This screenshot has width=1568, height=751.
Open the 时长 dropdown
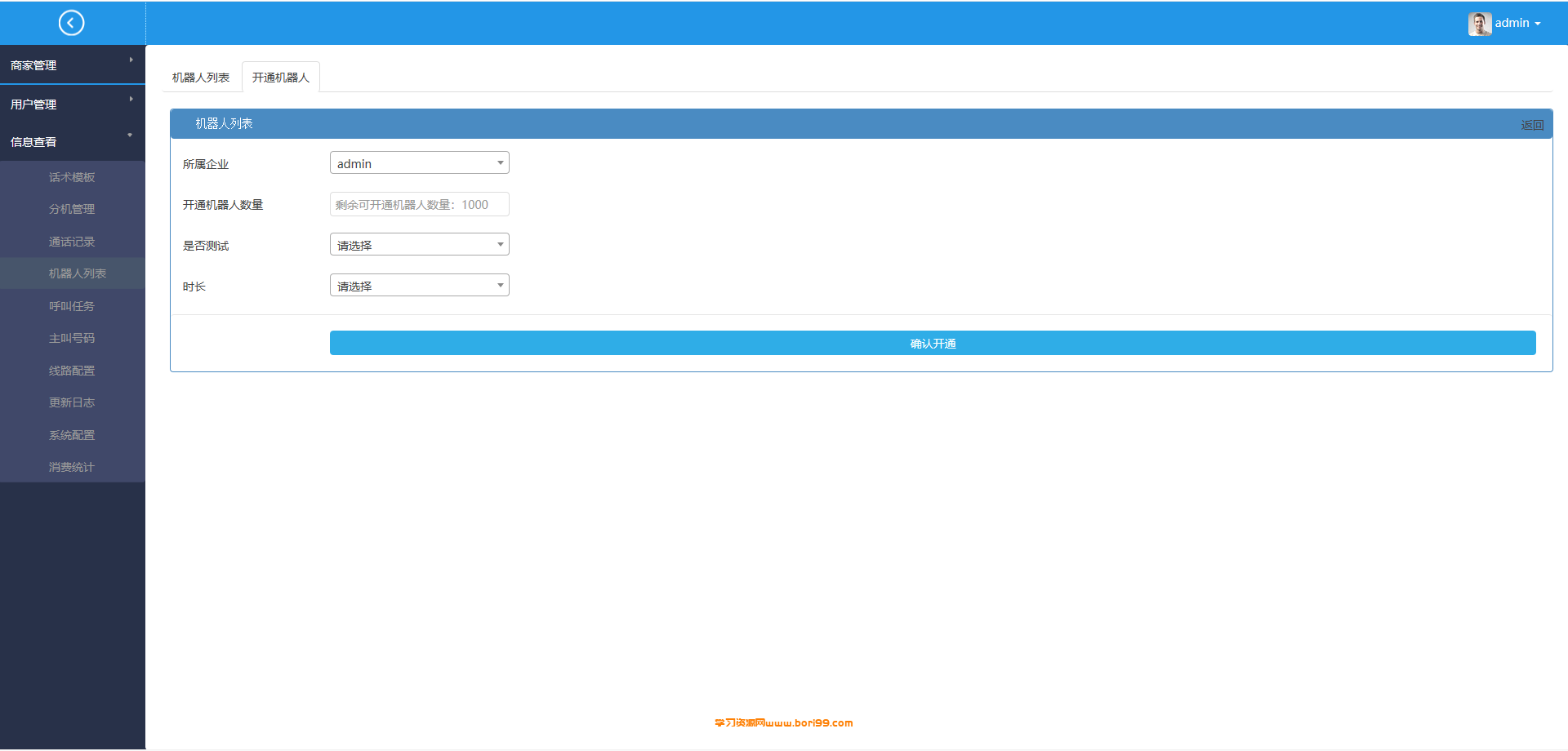pyautogui.click(x=420, y=286)
